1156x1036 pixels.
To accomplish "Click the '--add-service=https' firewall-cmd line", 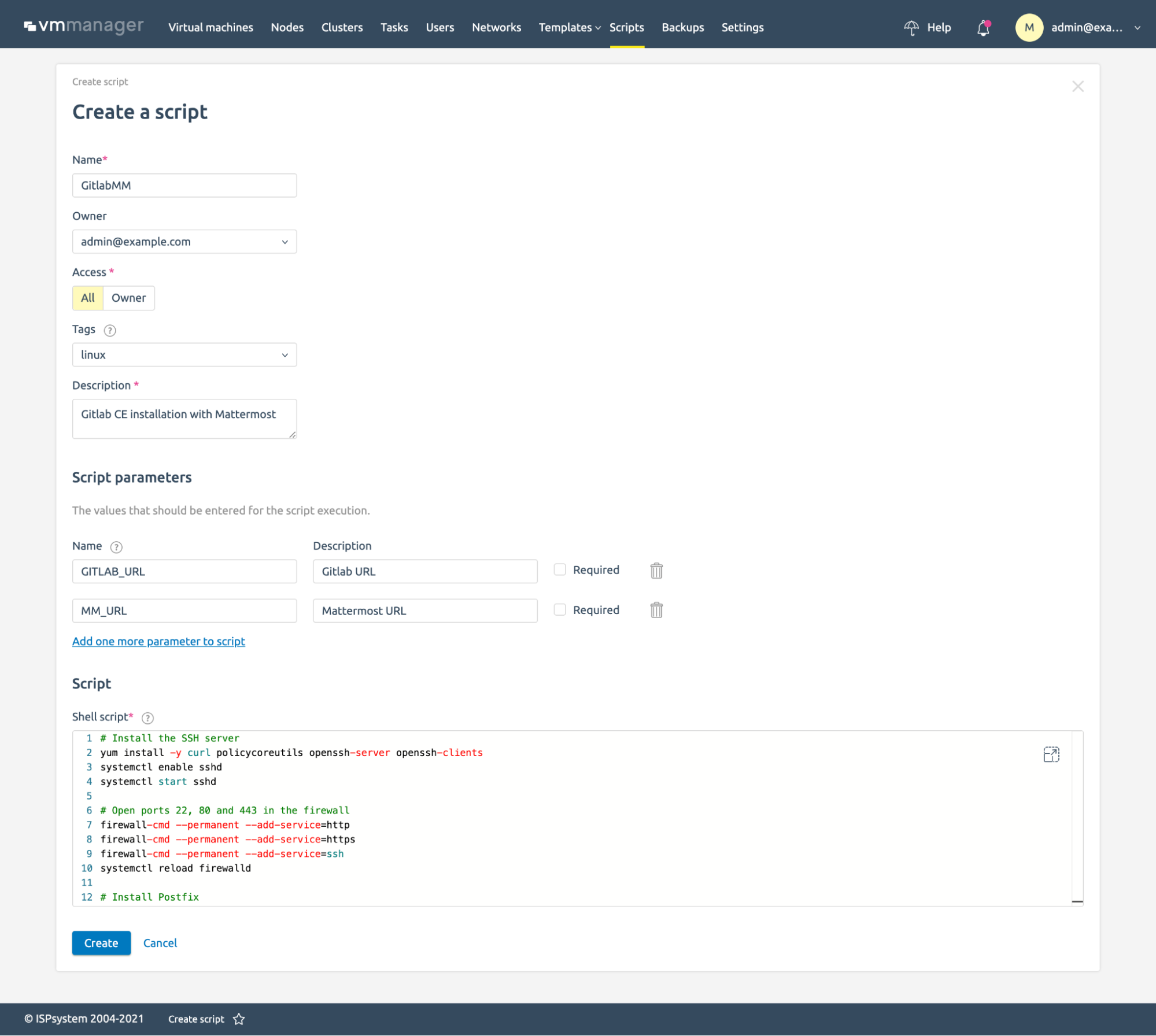I will [x=228, y=839].
